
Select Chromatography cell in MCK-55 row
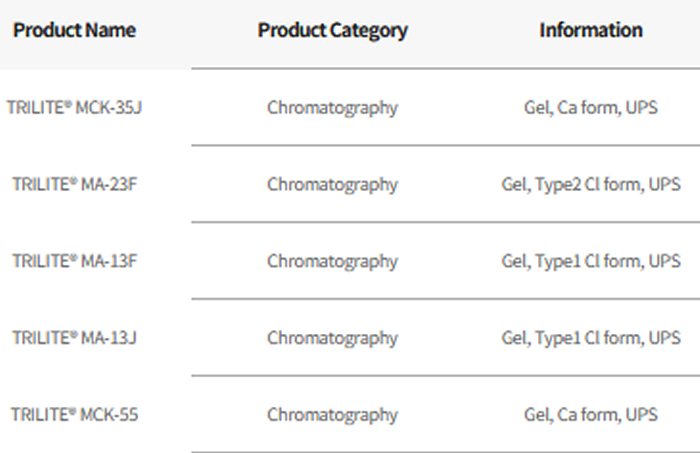pos(332,414)
